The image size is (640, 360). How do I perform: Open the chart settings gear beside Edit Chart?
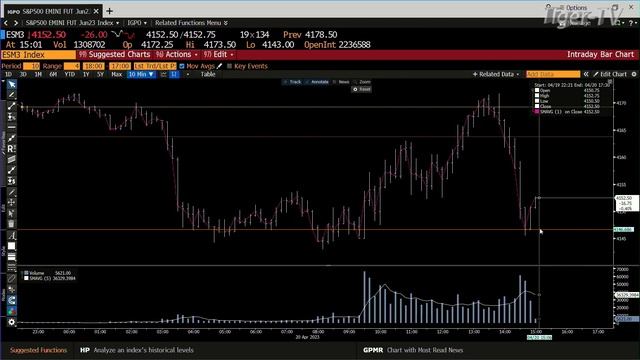pyautogui.click(x=634, y=74)
